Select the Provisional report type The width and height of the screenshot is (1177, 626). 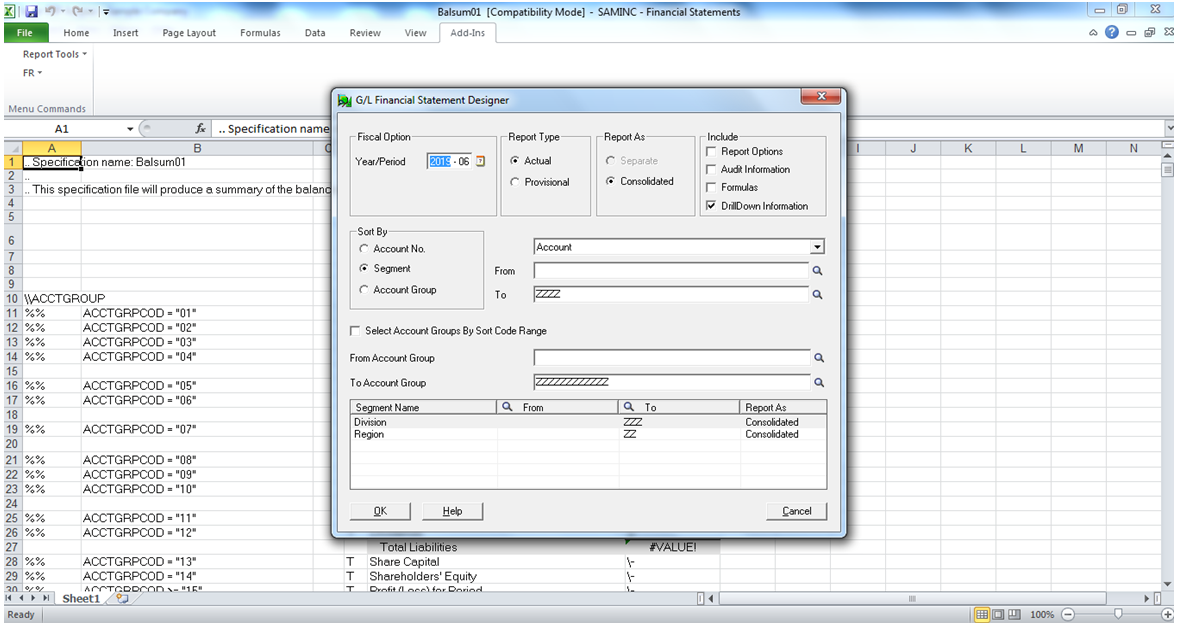pos(539,182)
